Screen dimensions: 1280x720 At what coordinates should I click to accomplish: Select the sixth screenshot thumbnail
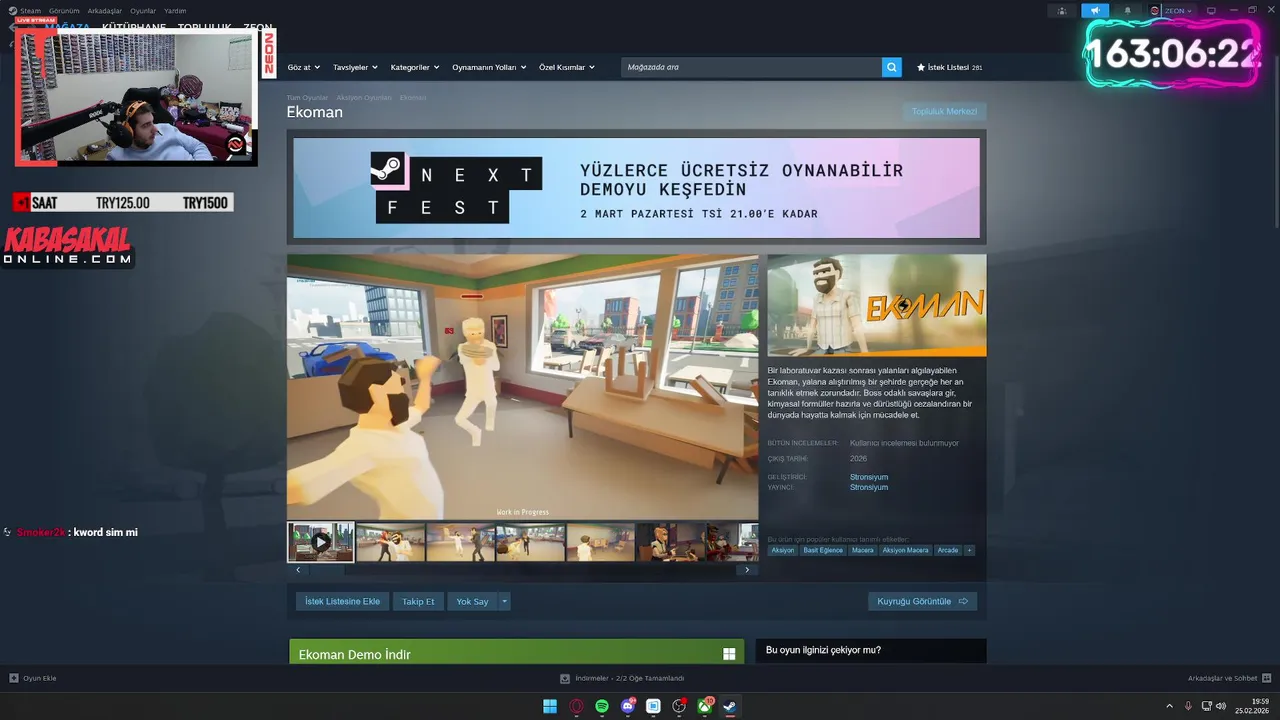click(x=671, y=542)
